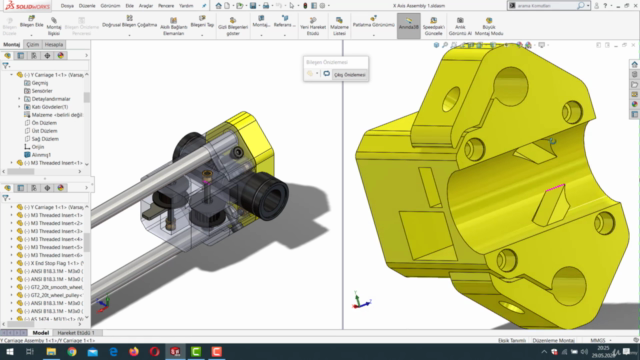640x360 pixels.
Task: Toggle the synchronize view icon in Bileşen Önizlemesi
Action: pyautogui.click(x=327, y=74)
